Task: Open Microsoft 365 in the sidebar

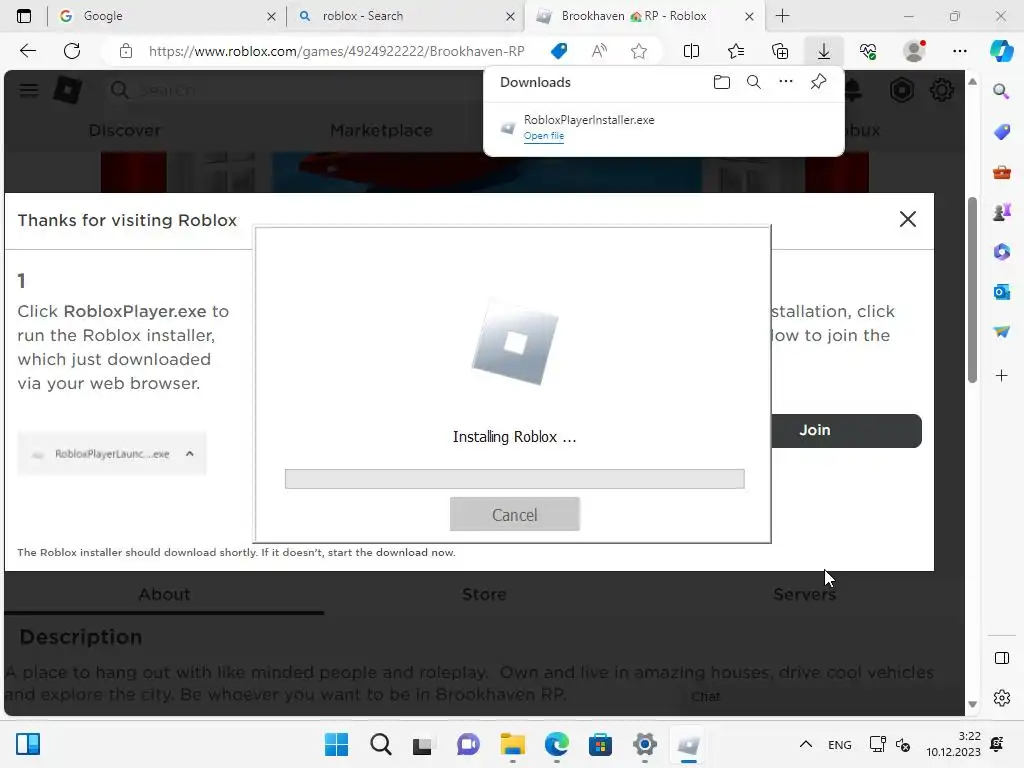Action: [1001, 252]
